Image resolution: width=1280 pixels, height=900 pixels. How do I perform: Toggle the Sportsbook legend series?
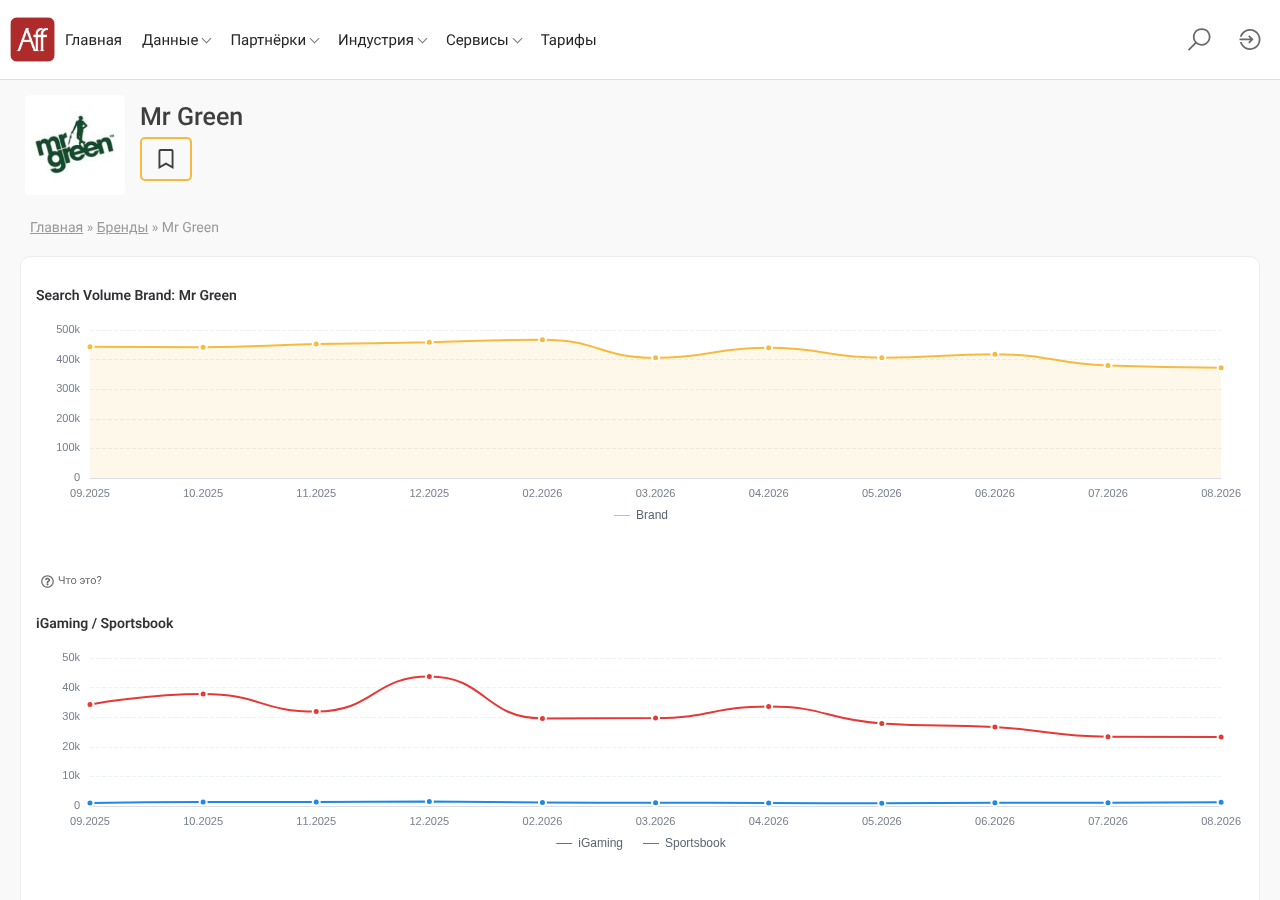coord(684,843)
